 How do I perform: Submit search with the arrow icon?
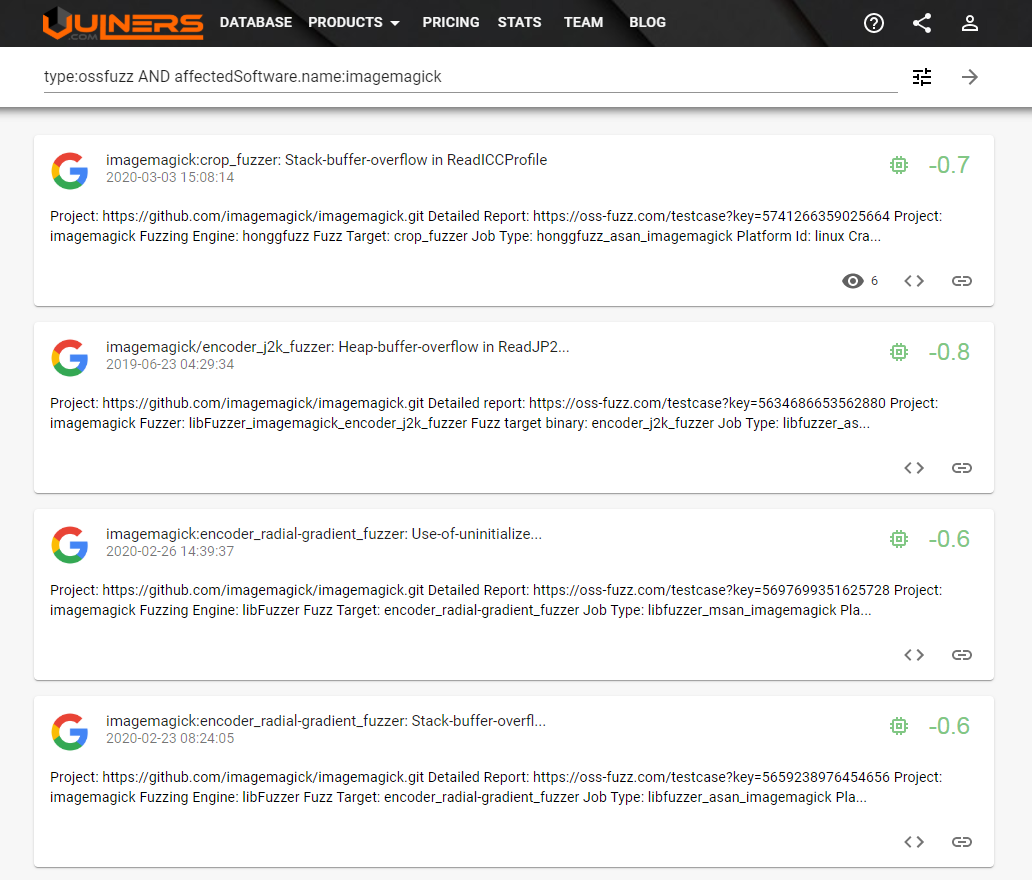(x=969, y=77)
